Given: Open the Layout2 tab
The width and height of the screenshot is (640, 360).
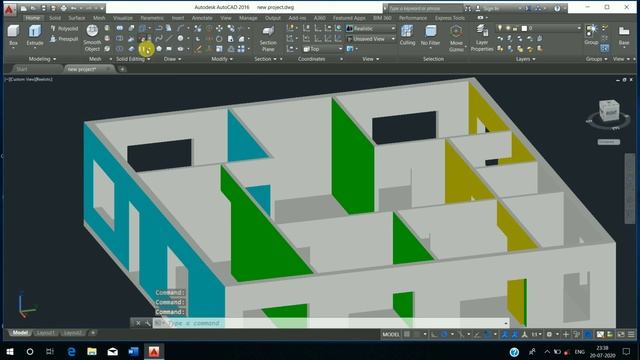Looking at the screenshot, I should click(72, 333).
